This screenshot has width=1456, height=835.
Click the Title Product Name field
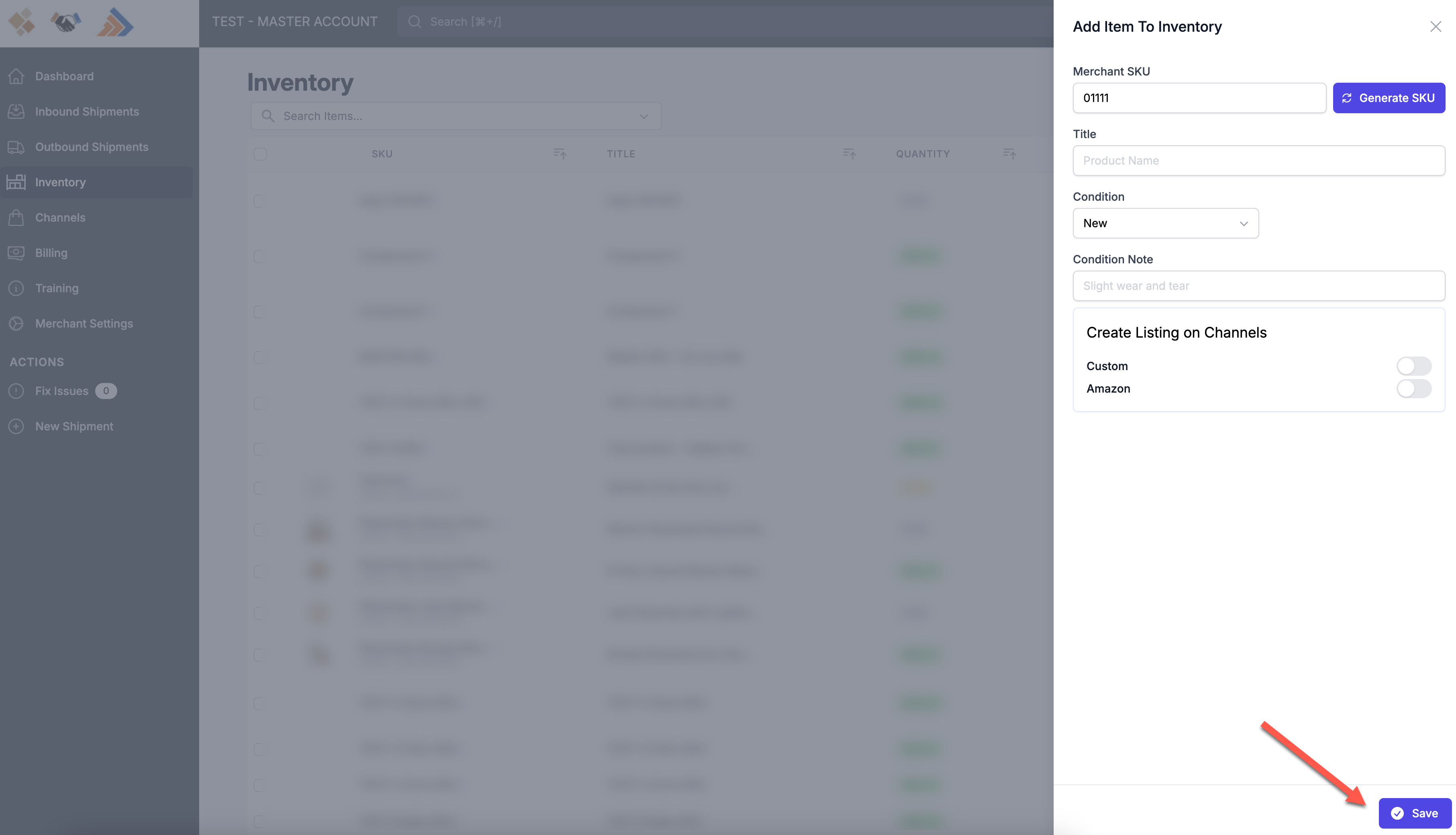(x=1258, y=161)
